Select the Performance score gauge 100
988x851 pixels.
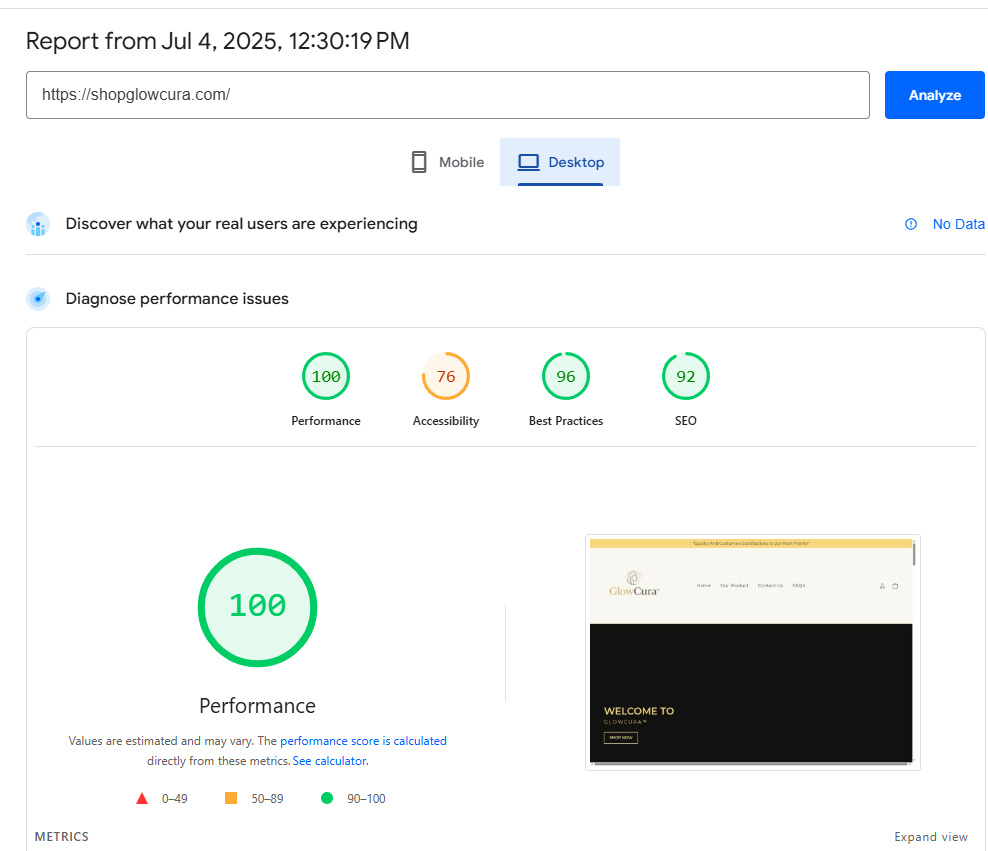pyautogui.click(x=326, y=377)
